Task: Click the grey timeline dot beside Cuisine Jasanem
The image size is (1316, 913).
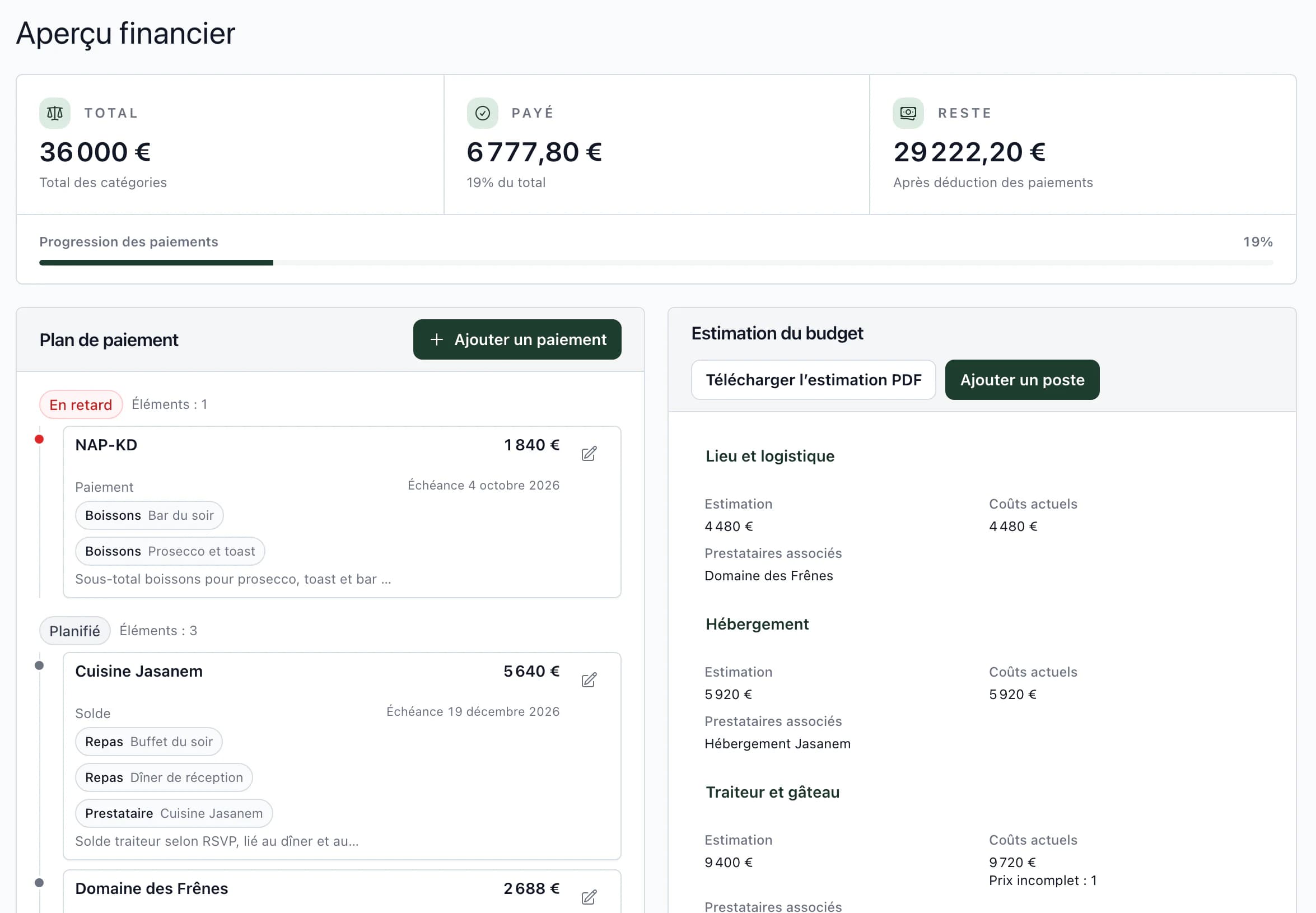Action: [39, 665]
